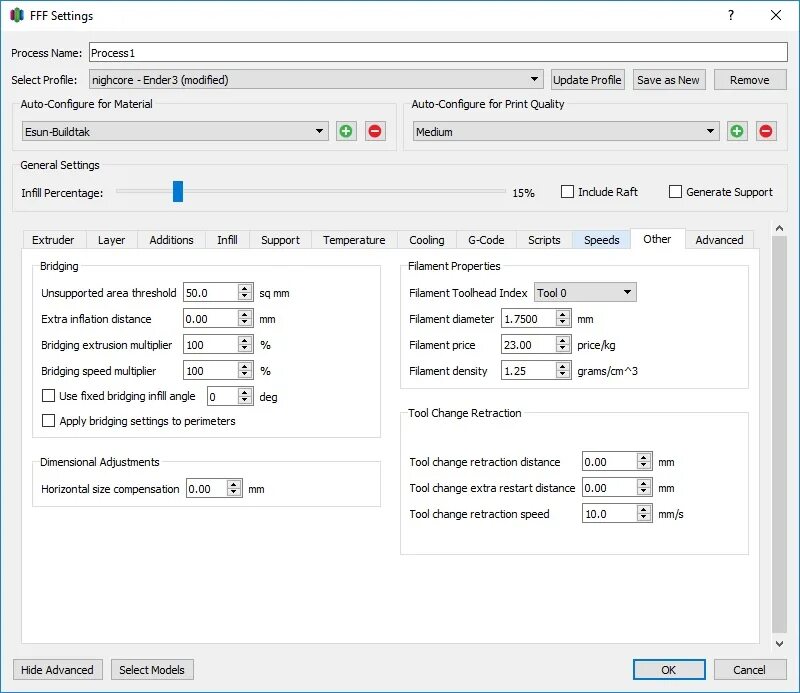Image resolution: width=800 pixels, height=693 pixels.
Task: Click in the Process Name field
Action: pyautogui.click(x=438, y=53)
